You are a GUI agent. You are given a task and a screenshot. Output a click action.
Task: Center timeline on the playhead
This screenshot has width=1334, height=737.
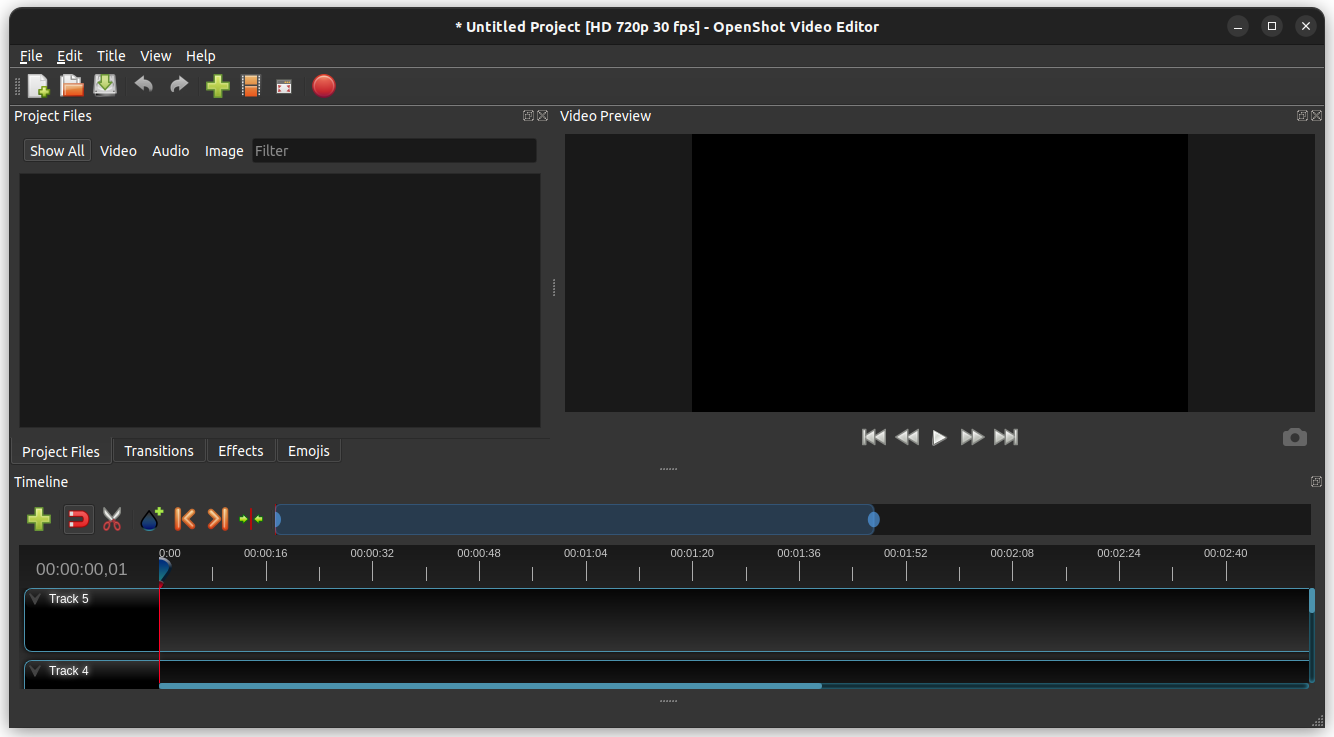tap(250, 519)
